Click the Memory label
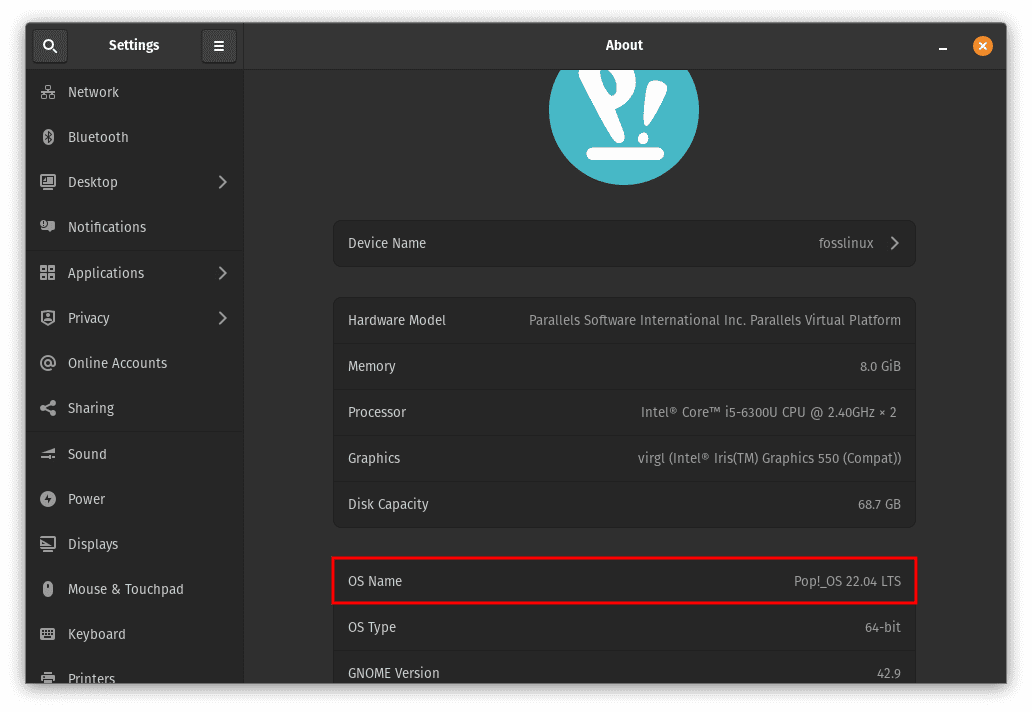 [x=371, y=367]
